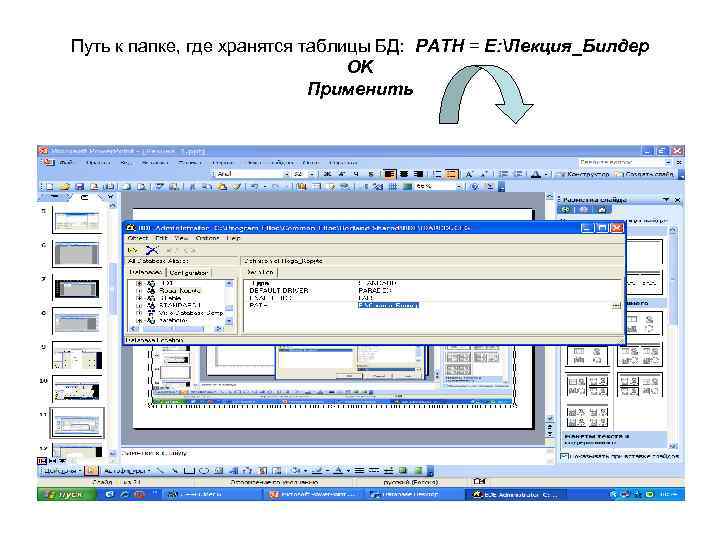Click the Open database toolbar icon in BDE
The image size is (720, 540).
[133, 250]
